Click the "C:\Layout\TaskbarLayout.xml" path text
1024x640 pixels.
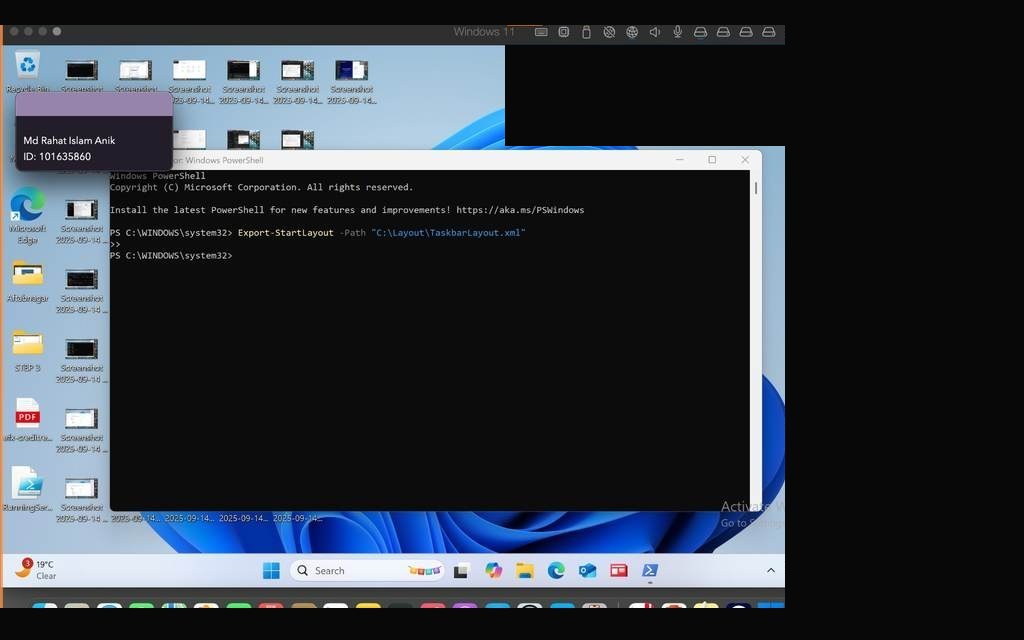click(x=448, y=233)
